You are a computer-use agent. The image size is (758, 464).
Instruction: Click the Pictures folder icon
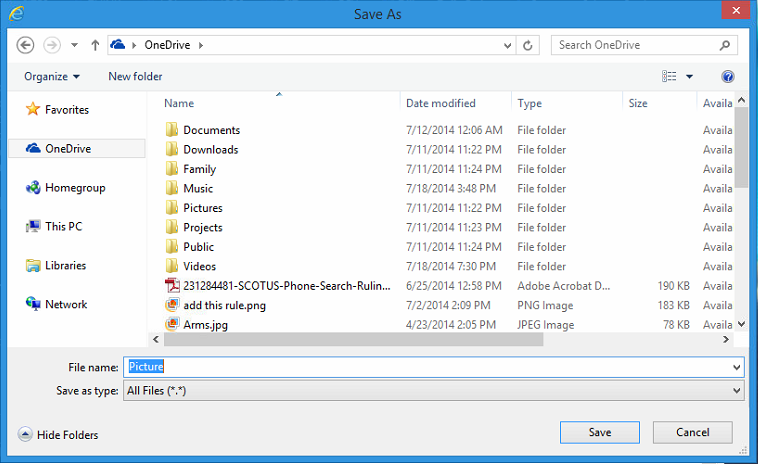(x=172, y=207)
